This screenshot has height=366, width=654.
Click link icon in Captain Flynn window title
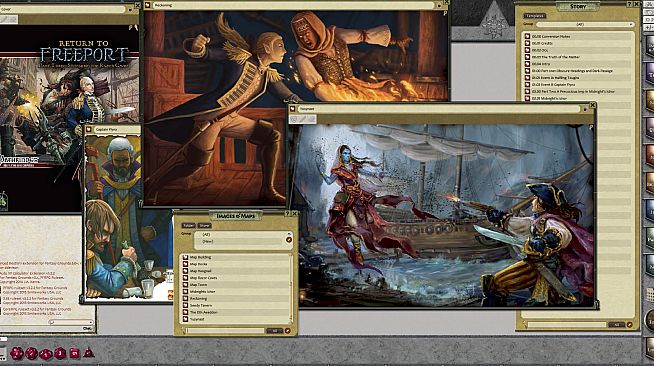click(x=88, y=130)
